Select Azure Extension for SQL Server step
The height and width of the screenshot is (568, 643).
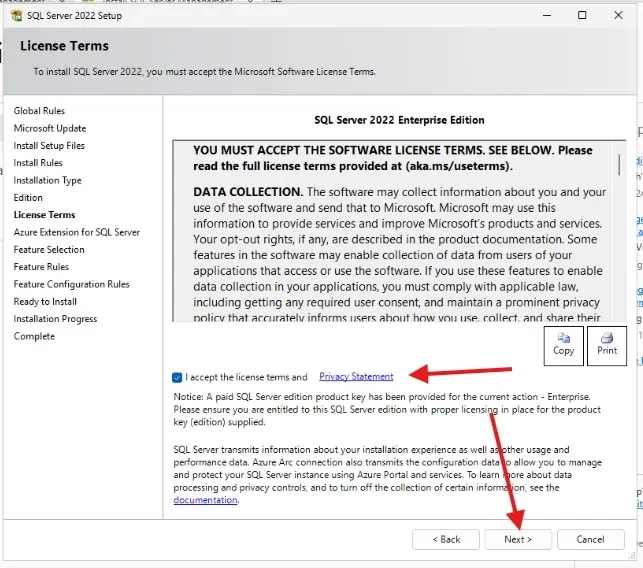77,232
